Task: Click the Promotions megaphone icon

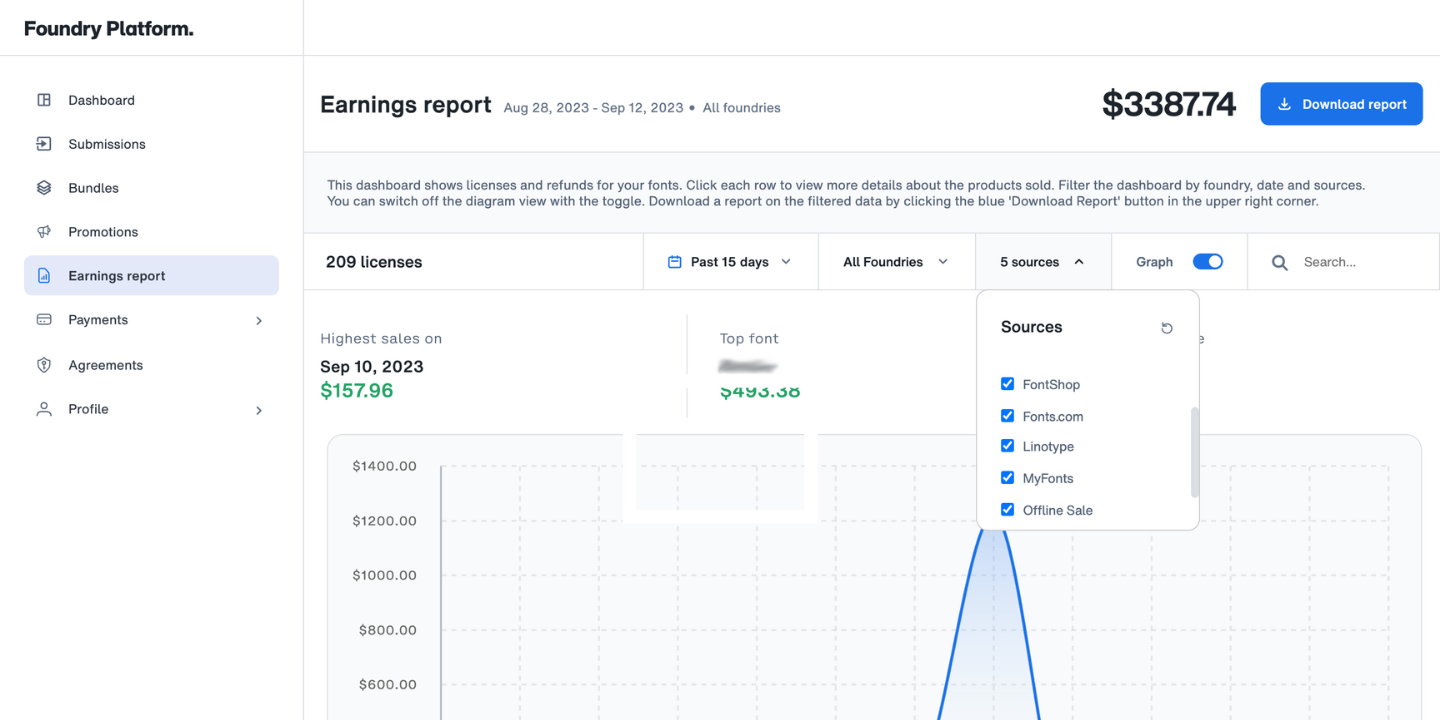Action: [x=44, y=232]
